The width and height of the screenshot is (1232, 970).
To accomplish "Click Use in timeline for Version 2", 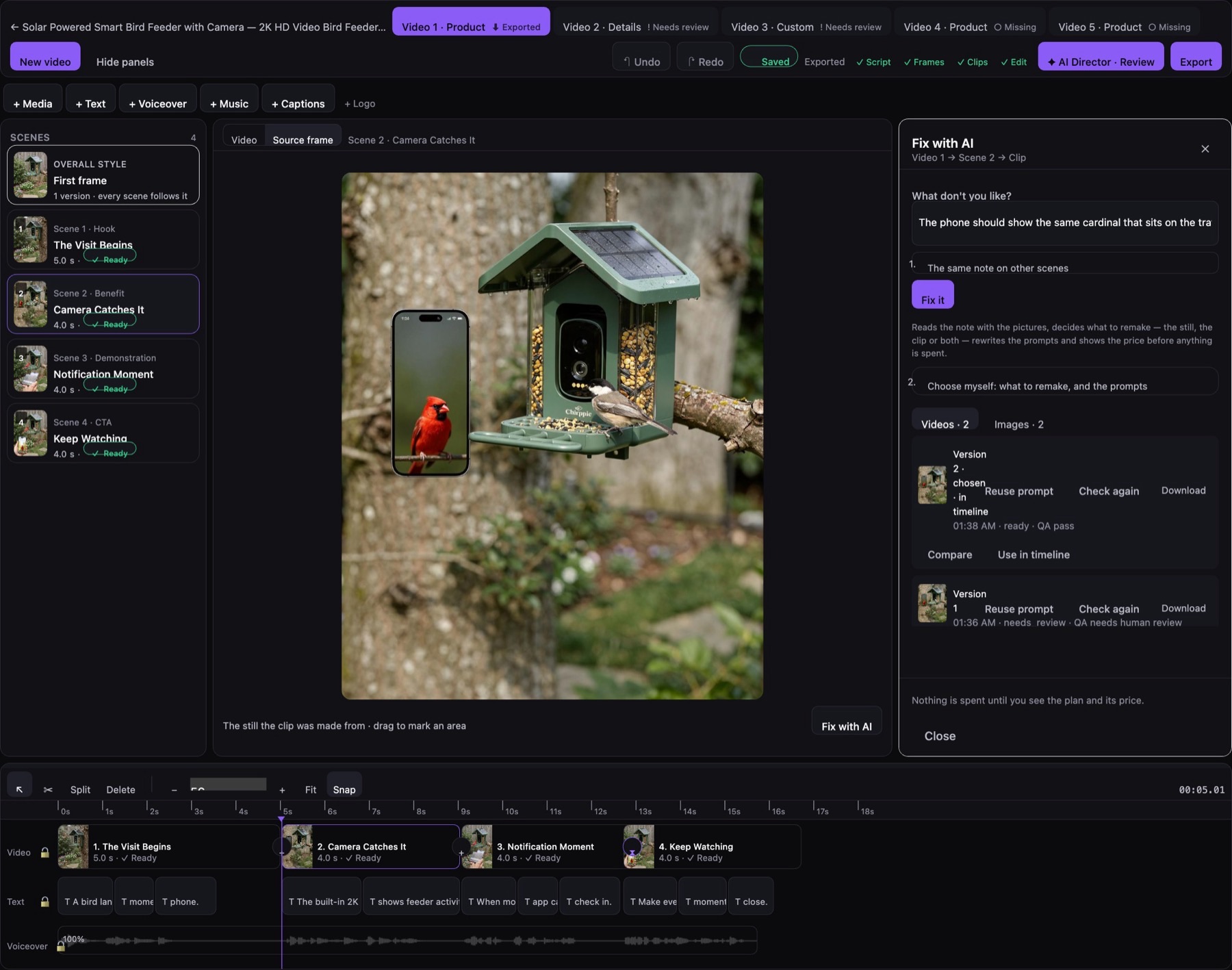I will click(1034, 554).
